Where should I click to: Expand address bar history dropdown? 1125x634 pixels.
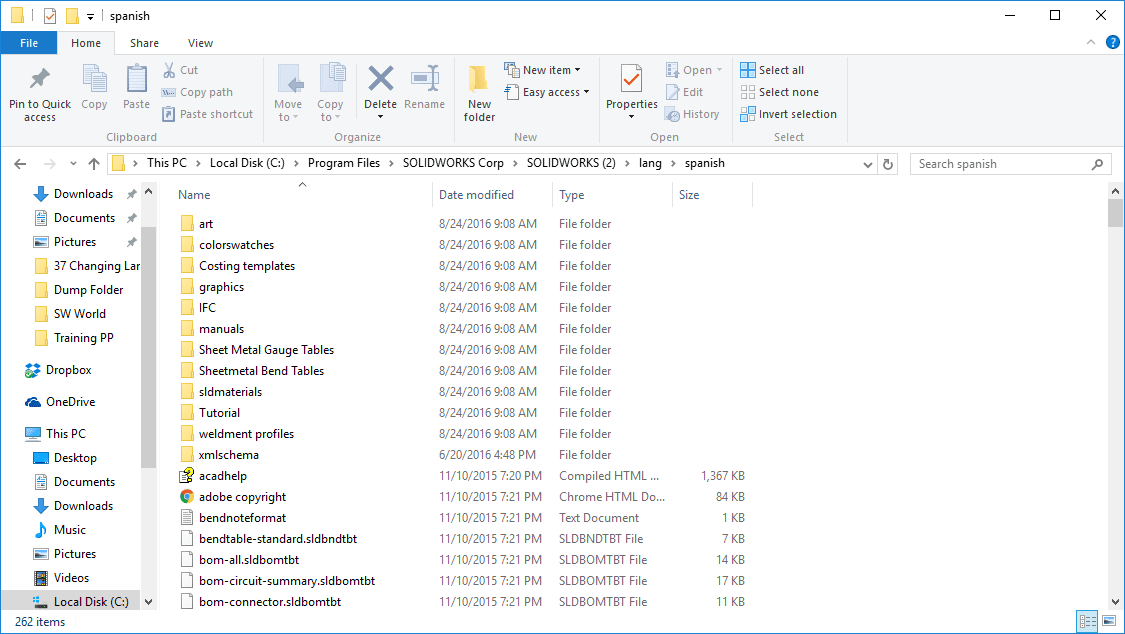coord(867,164)
